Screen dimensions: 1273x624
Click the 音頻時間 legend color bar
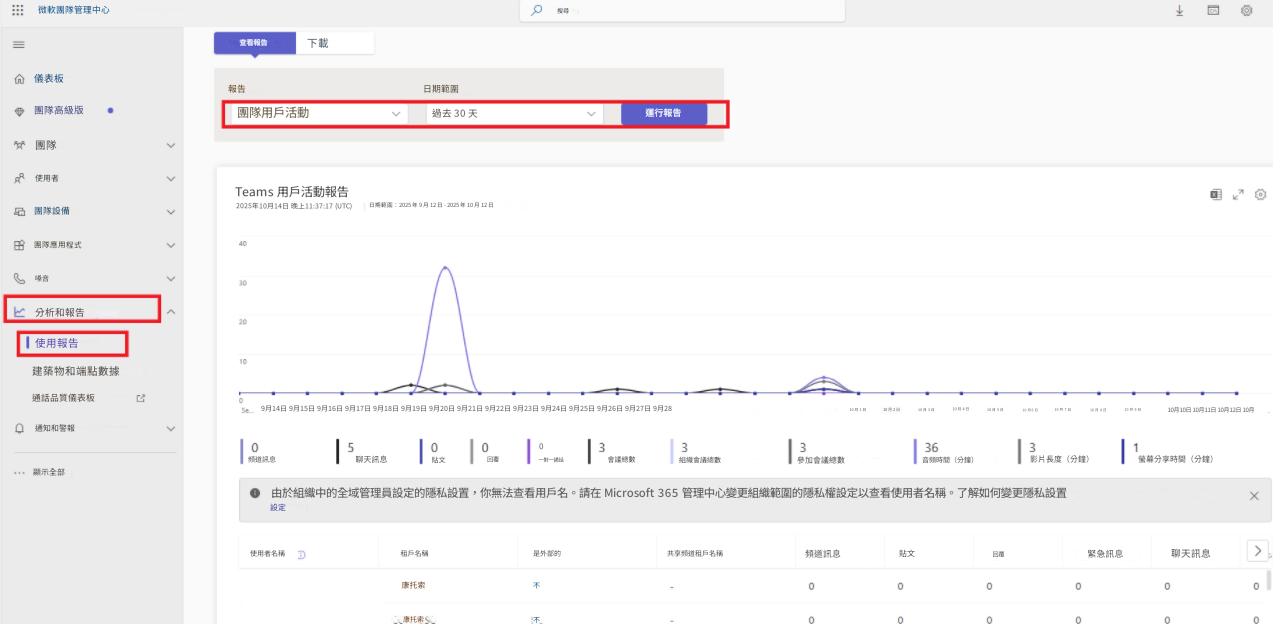(x=915, y=453)
